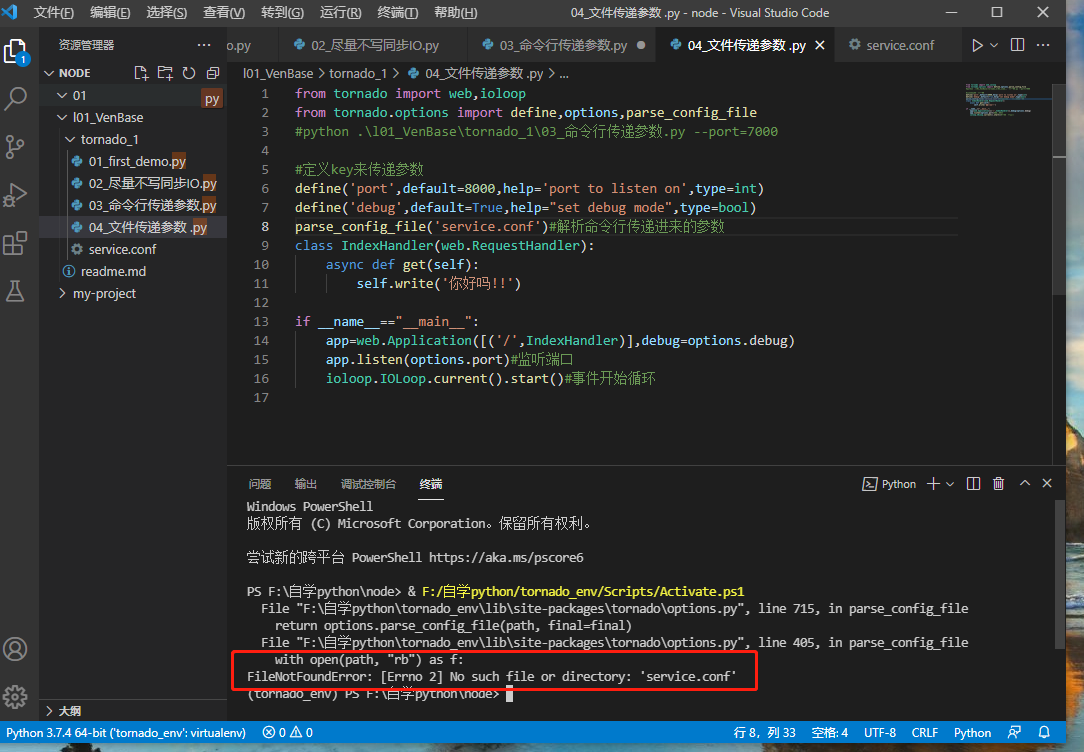Viewport: 1084px width, 752px height.
Task: Open the Extensions view
Action: 15,243
